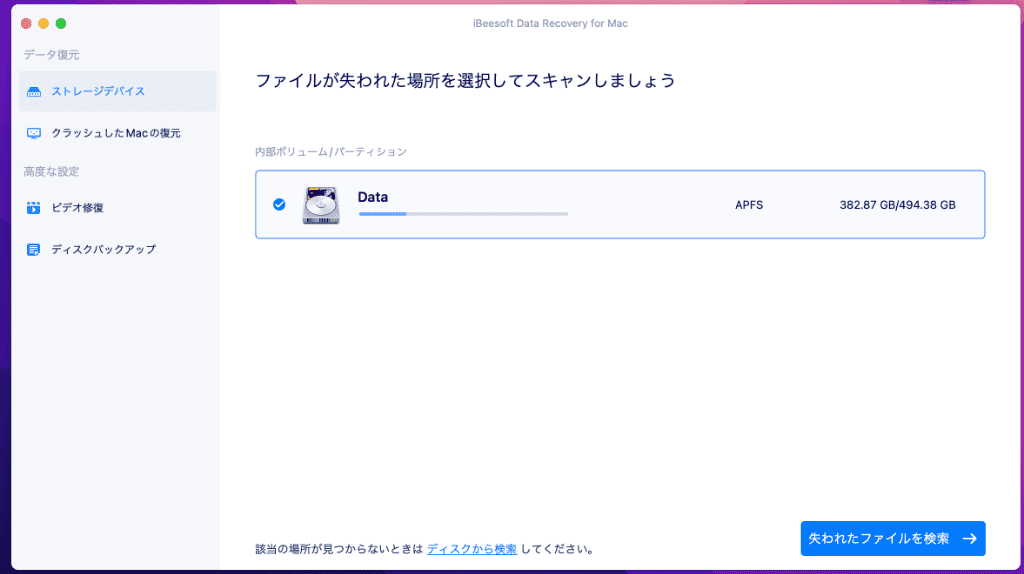Viewport: 1024px width, 574px height.
Task: Click the Data volume usage bar
Action: click(x=463, y=214)
